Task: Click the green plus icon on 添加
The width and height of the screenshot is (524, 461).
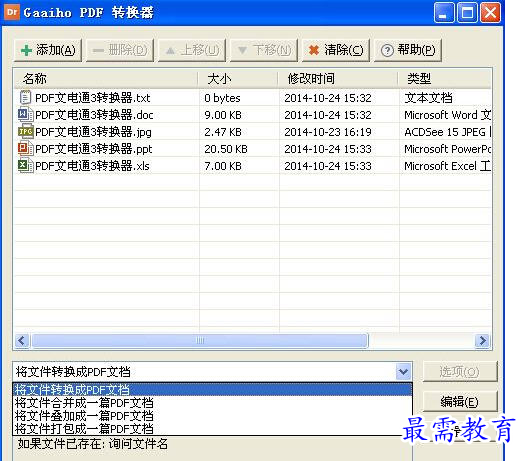Action: [26, 50]
